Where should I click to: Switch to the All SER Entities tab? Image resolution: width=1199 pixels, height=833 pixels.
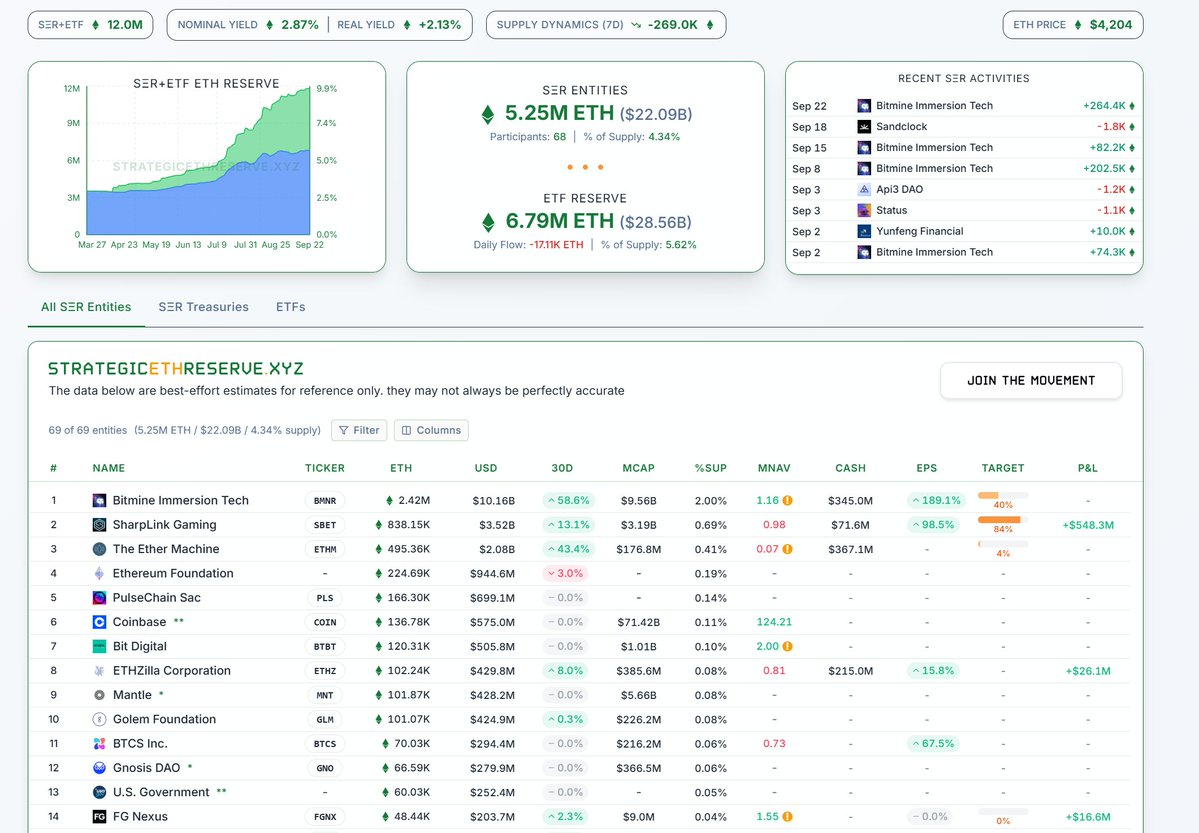86,307
